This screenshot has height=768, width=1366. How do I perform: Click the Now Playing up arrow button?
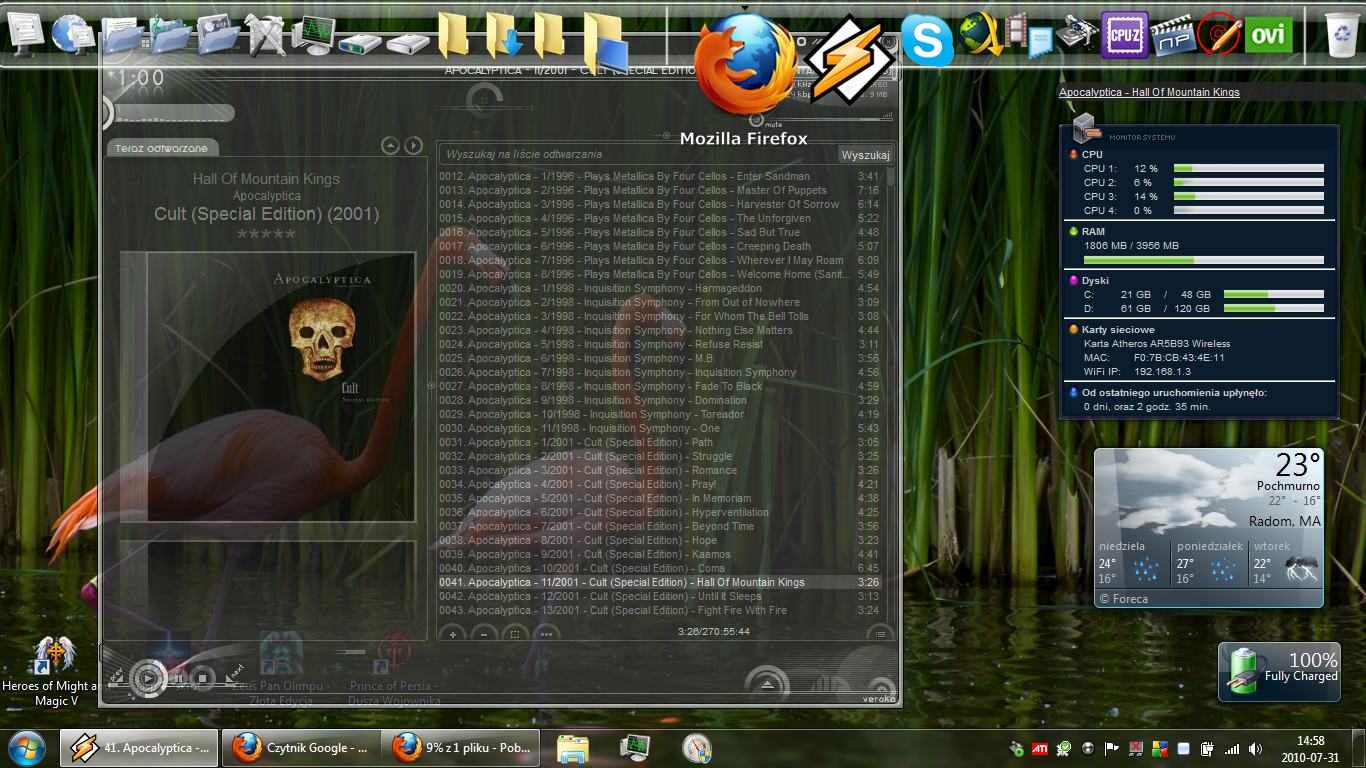point(391,146)
